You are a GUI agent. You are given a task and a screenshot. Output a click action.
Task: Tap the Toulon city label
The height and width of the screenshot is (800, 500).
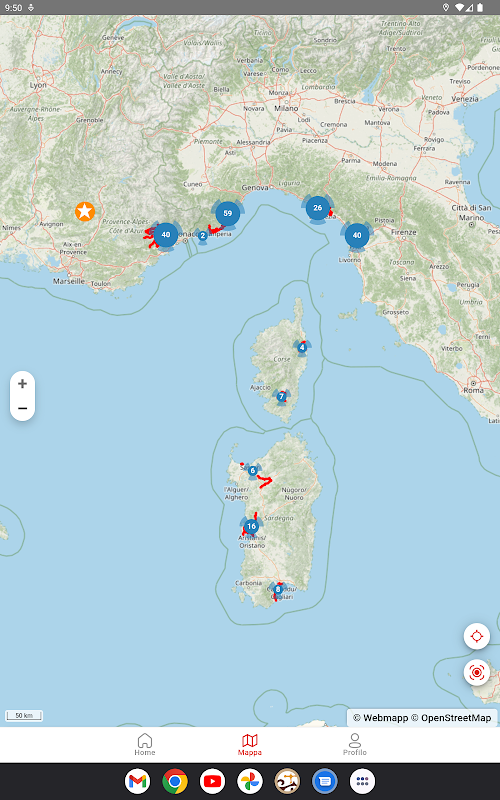point(101,283)
